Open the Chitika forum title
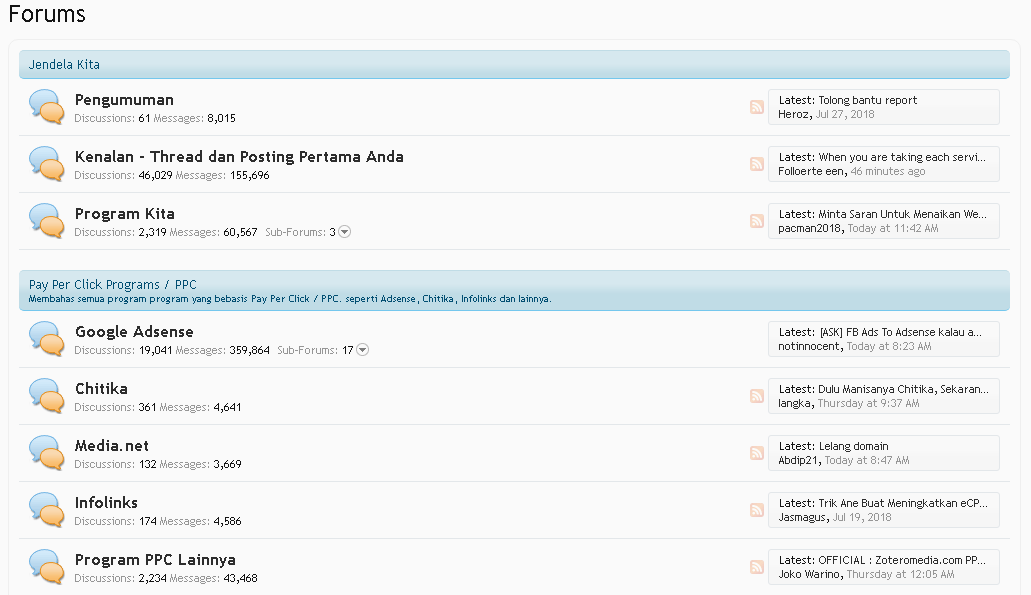1031x595 pixels. click(x=101, y=389)
